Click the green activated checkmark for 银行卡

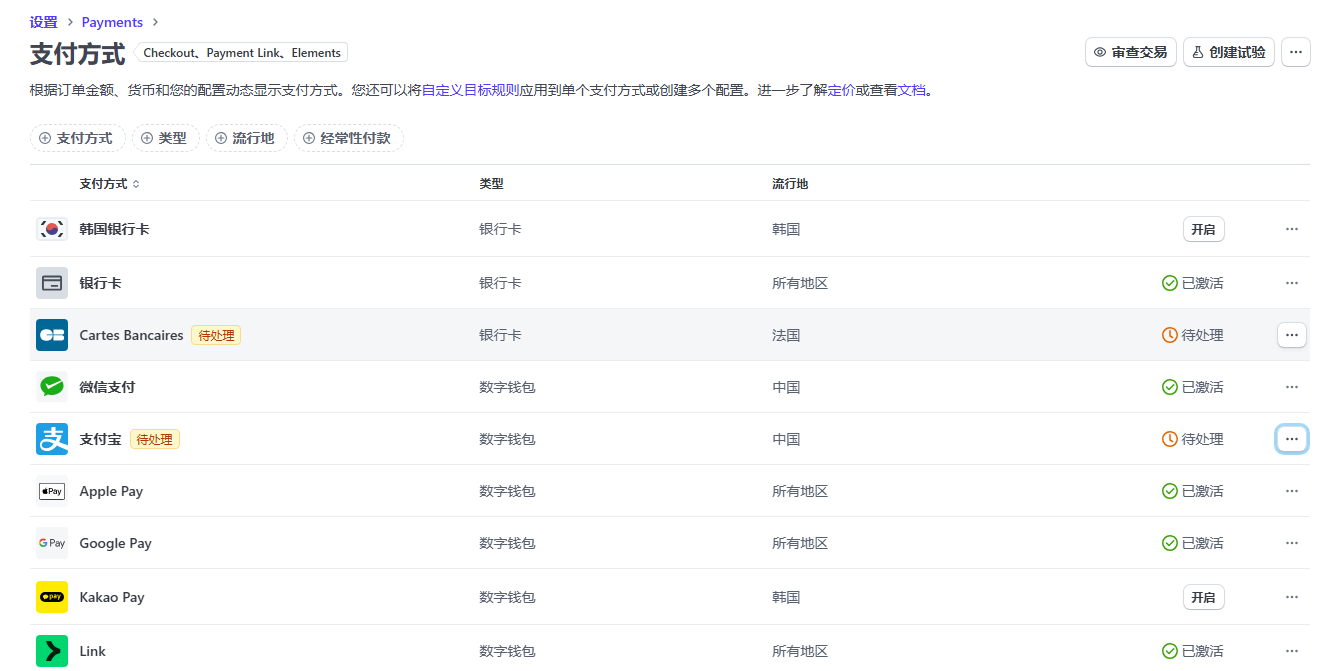click(1170, 283)
